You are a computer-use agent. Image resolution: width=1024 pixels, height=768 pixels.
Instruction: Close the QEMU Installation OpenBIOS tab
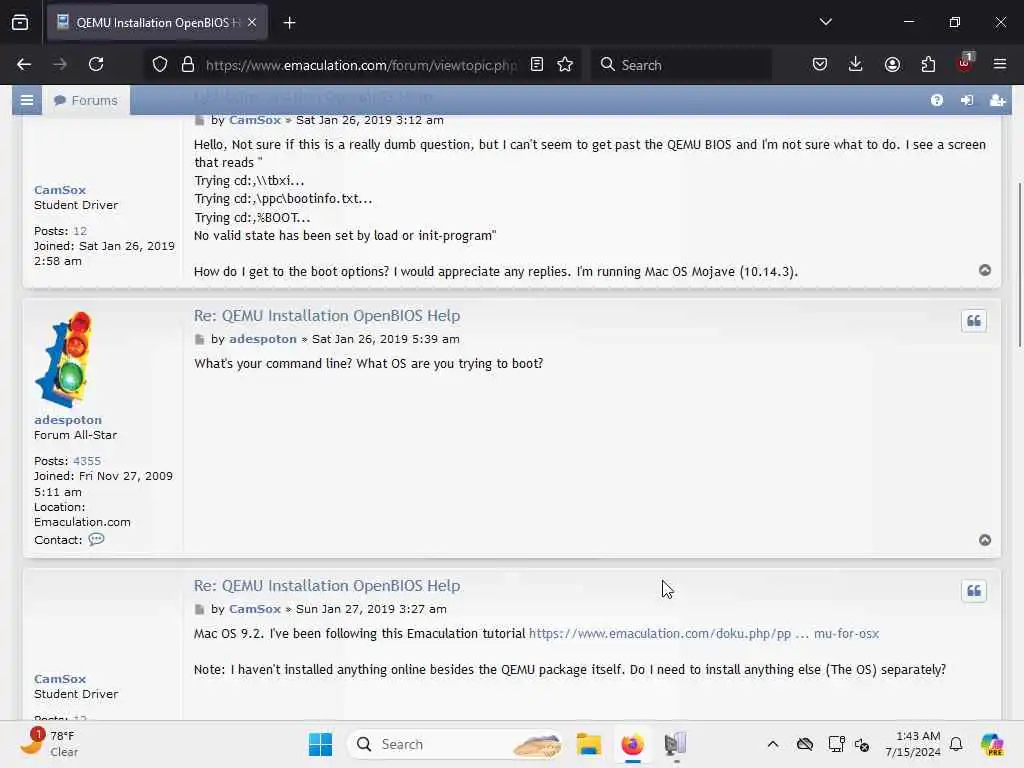tap(252, 22)
